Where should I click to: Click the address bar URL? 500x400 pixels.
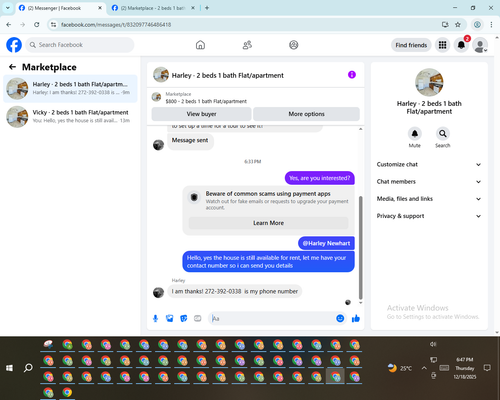tap(116, 25)
